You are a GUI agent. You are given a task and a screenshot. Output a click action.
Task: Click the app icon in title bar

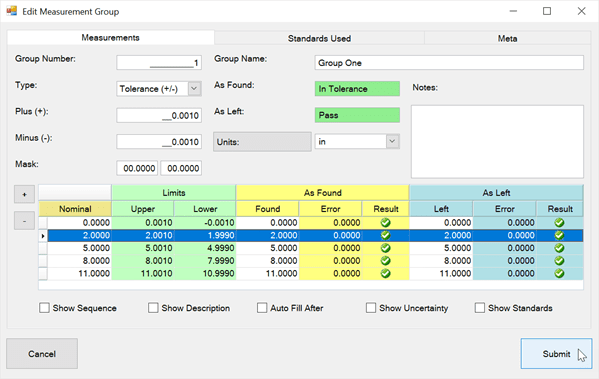point(11,11)
